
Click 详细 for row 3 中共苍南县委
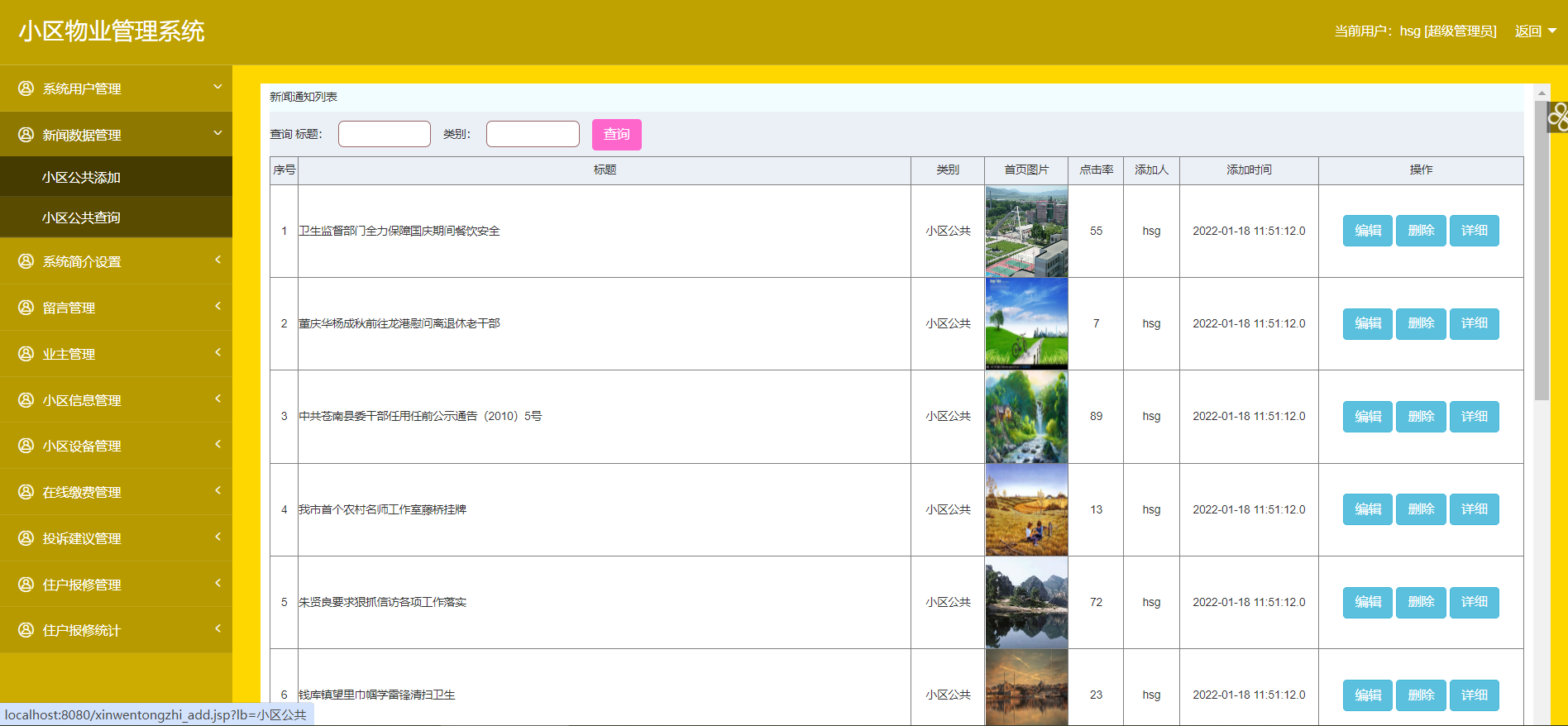[x=1475, y=417]
